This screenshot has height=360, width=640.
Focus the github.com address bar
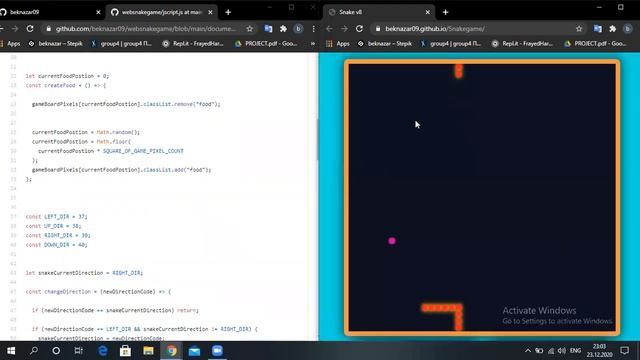145,29
